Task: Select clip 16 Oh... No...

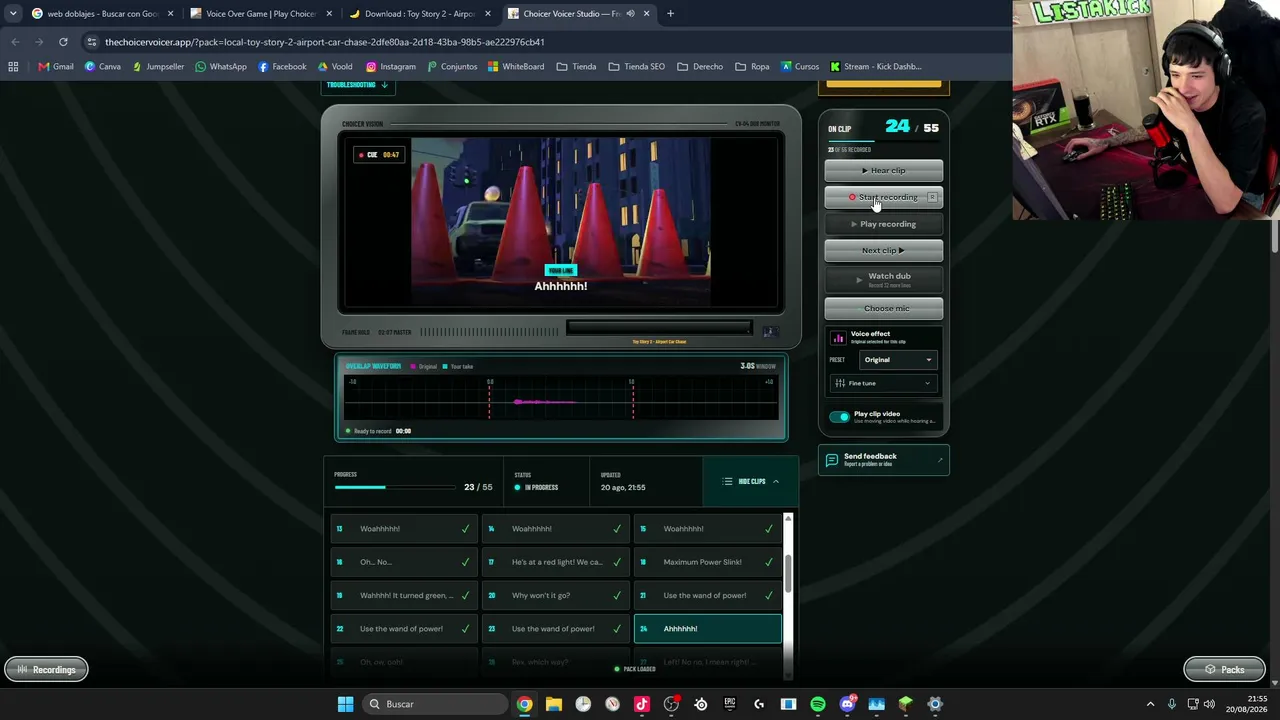Action: [404, 562]
